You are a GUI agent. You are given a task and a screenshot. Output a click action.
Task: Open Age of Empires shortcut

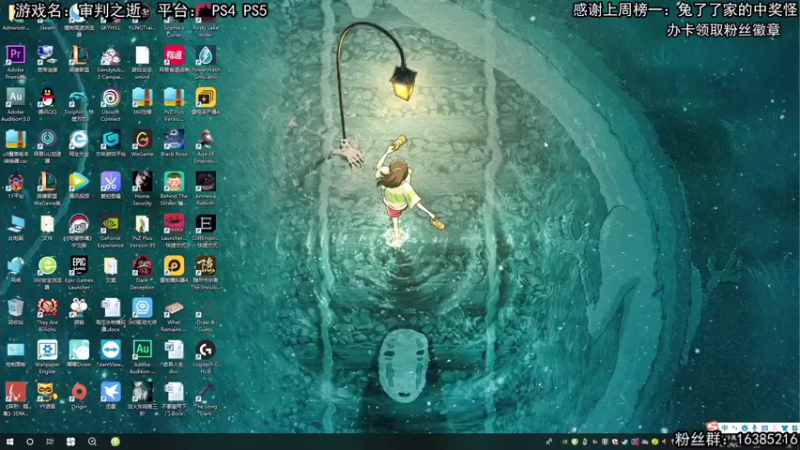[x=205, y=139]
